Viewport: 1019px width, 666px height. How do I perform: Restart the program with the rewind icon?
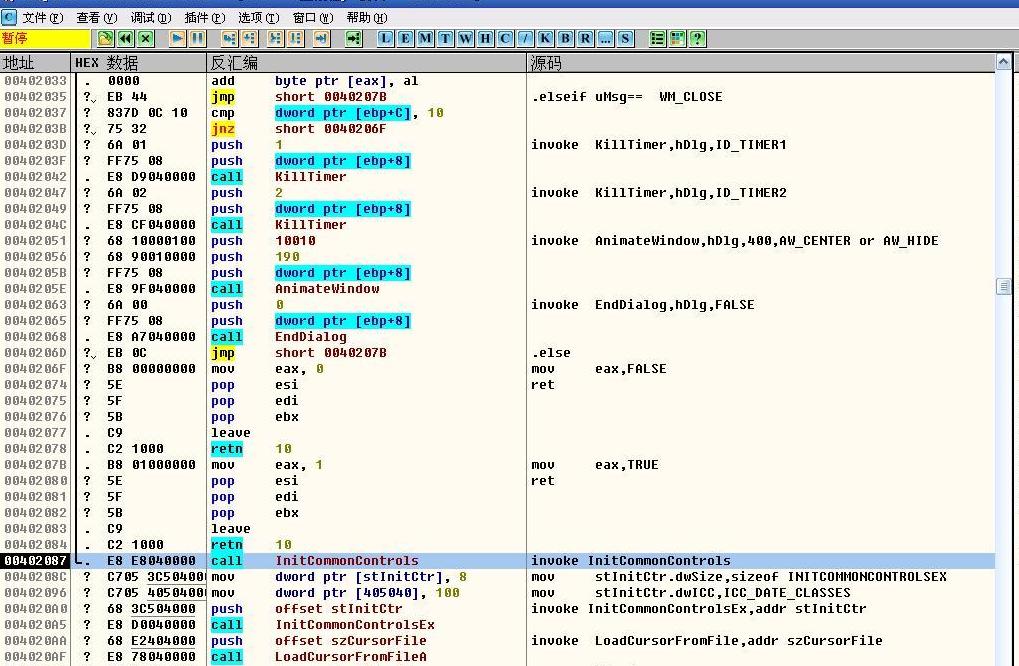tap(125, 38)
